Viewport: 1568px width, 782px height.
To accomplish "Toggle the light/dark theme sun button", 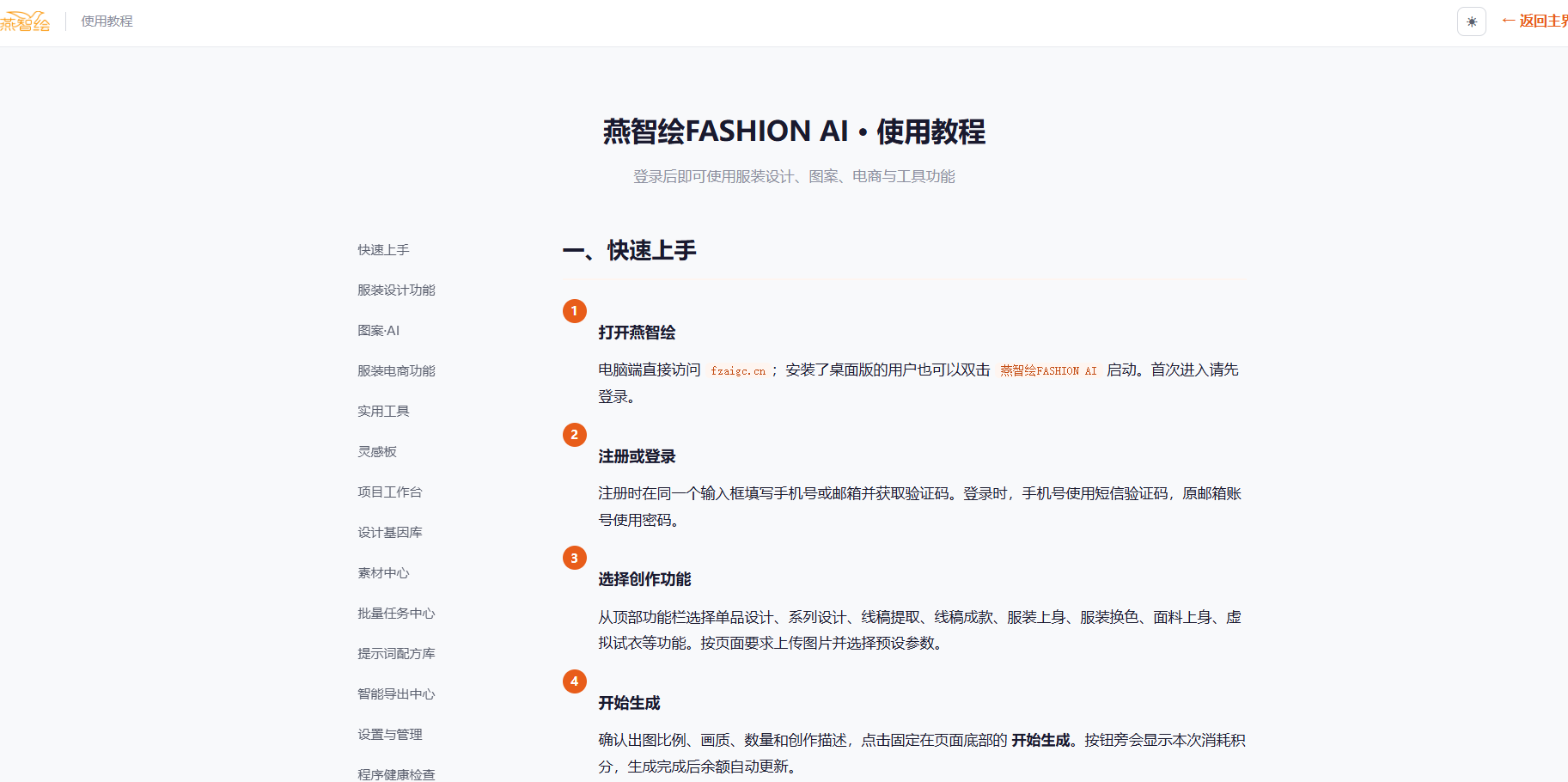I will pos(1472,21).
